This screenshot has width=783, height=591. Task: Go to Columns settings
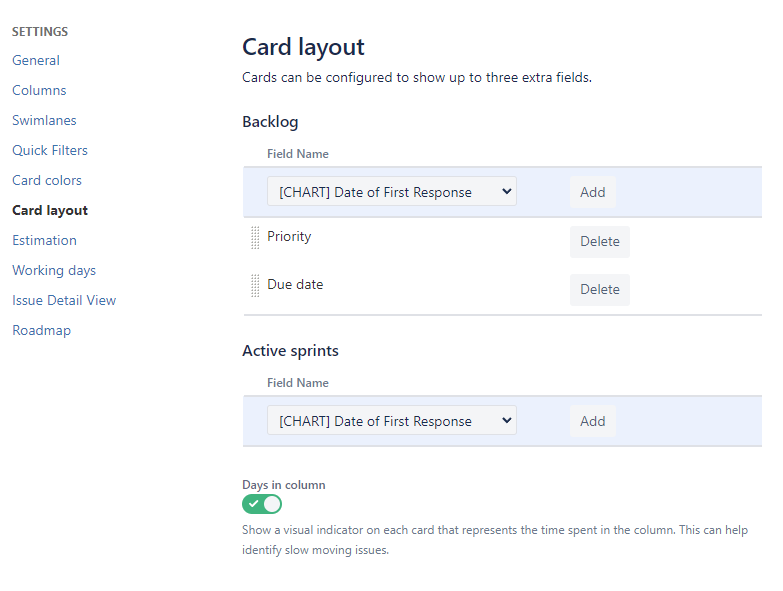(39, 90)
